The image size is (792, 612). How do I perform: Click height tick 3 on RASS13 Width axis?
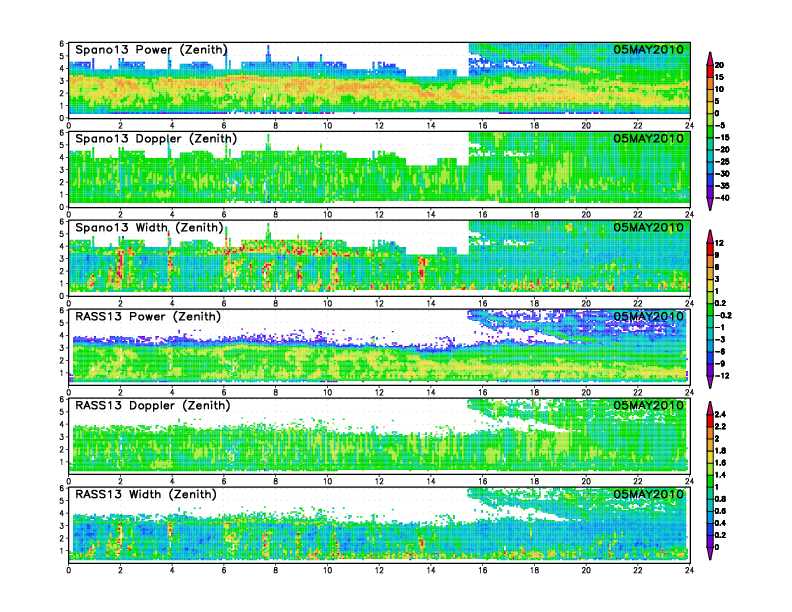tap(62, 526)
